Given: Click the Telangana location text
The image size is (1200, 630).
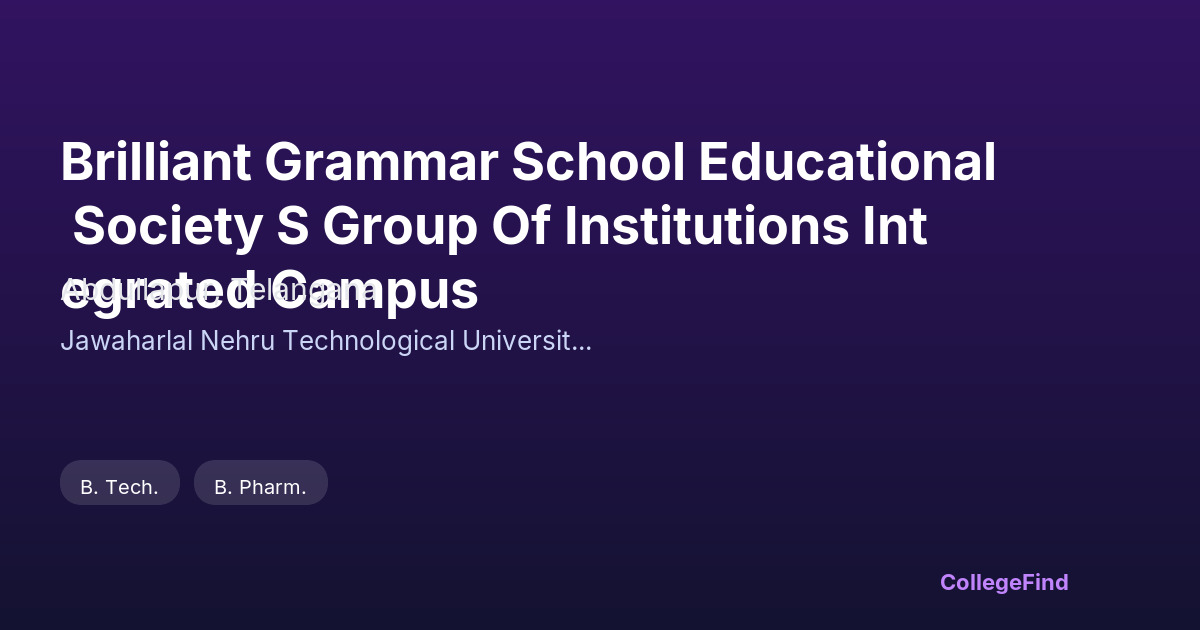Looking at the screenshot, I should [x=305, y=291].
